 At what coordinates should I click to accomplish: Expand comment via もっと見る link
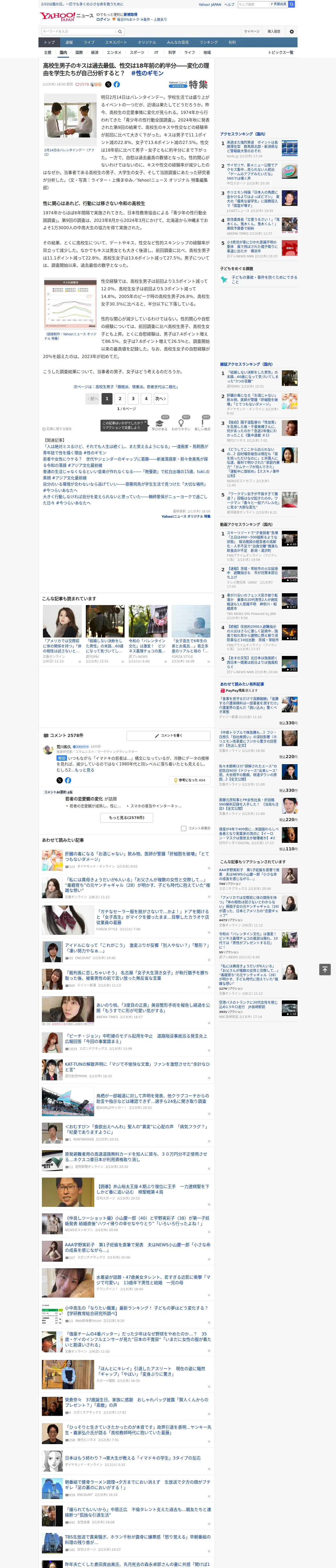[85, 770]
